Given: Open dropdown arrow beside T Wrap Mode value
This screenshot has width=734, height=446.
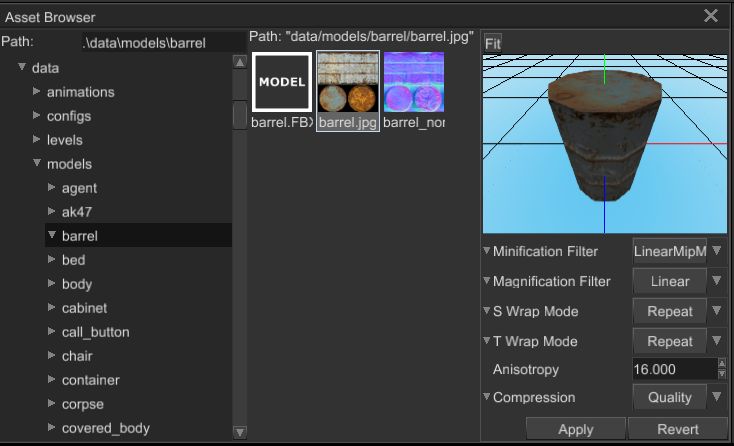Looking at the screenshot, I should pyautogui.click(x=717, y=341).
